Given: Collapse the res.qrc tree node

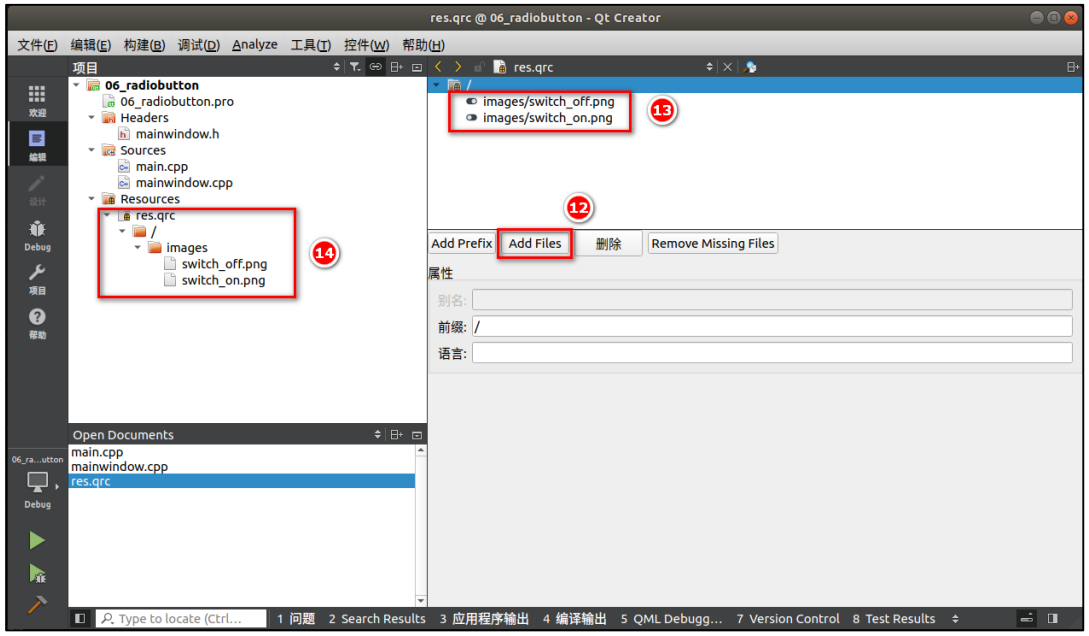Looking at the screenshot, I should coord(107,215).
